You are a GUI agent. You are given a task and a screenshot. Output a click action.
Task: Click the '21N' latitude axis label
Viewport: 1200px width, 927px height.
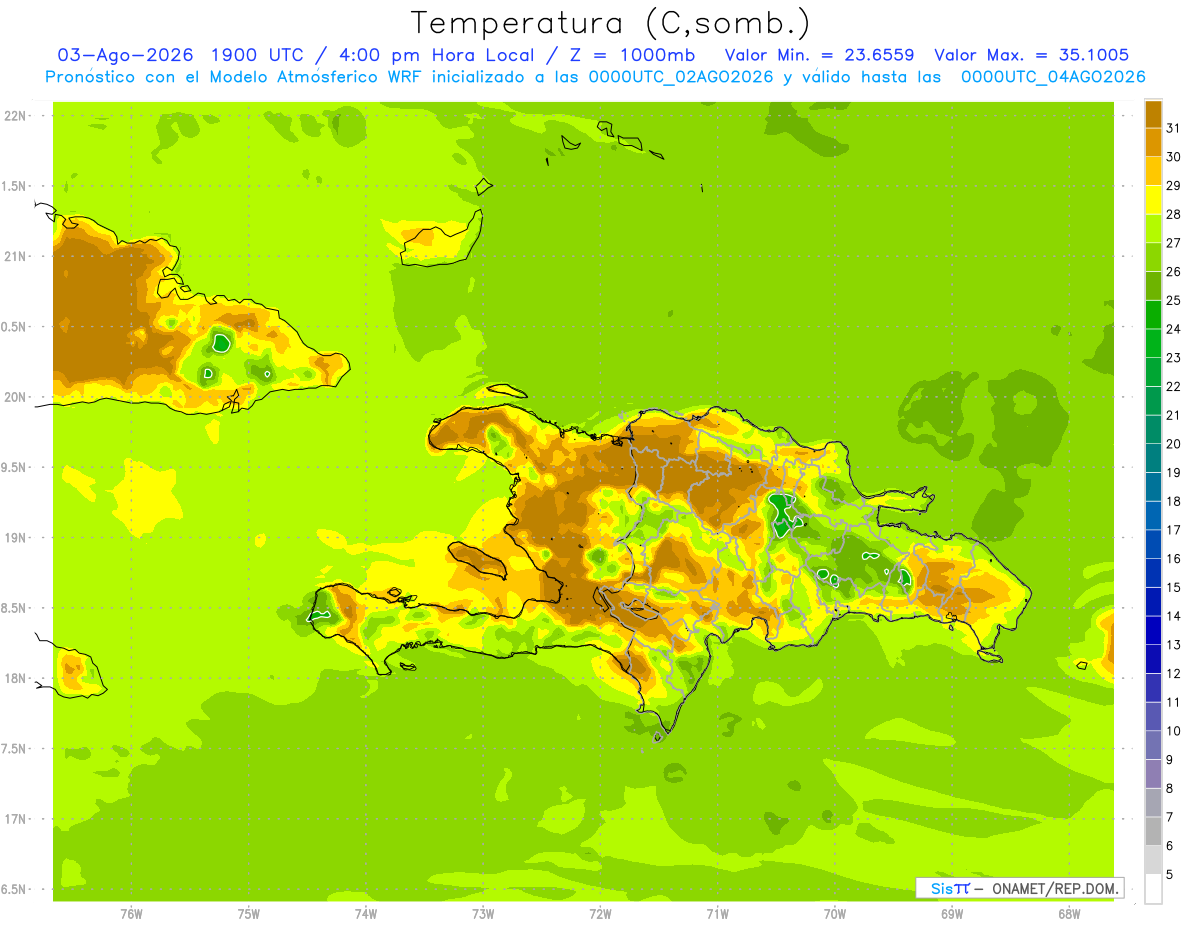click(x=15, y=256)
